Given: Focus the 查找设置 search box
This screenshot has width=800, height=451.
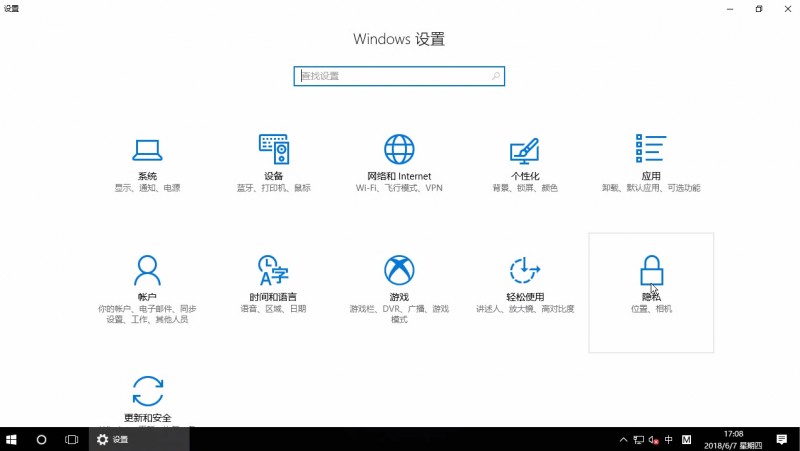Looking at the screenshot, I should tap(399, 76).
